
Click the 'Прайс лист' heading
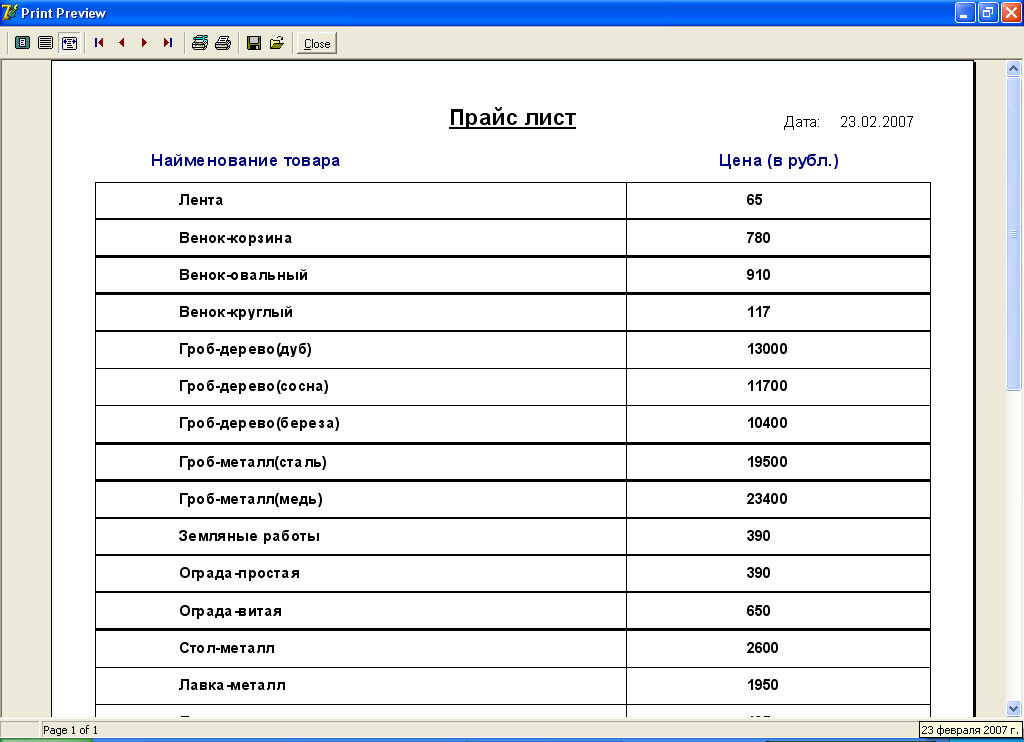pos(513,118)
